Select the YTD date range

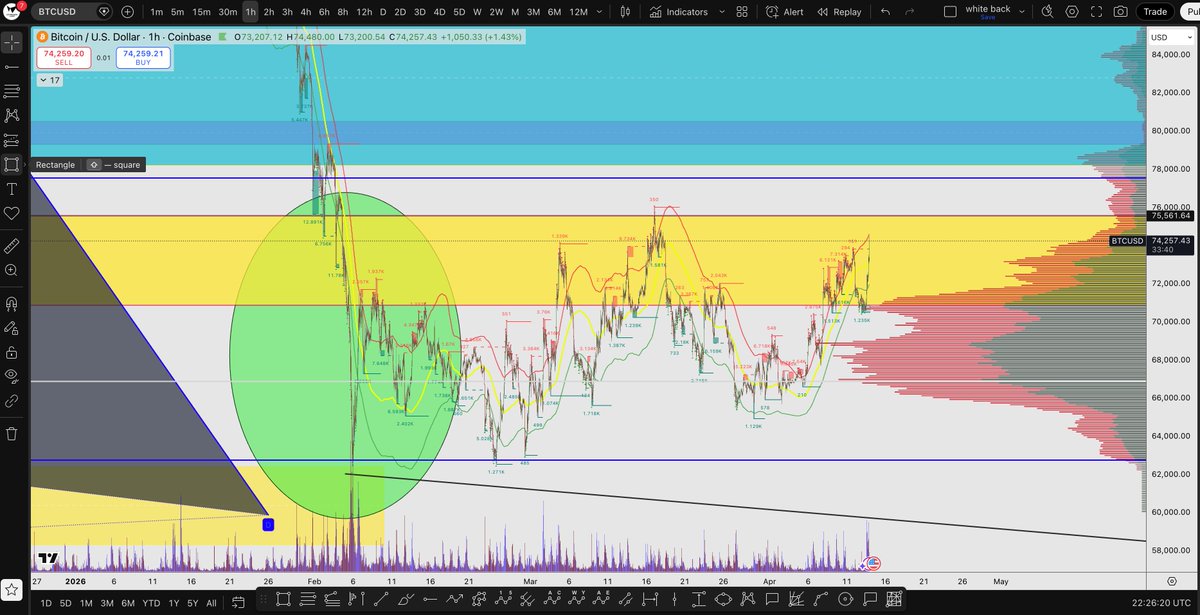tap(153, 603)
